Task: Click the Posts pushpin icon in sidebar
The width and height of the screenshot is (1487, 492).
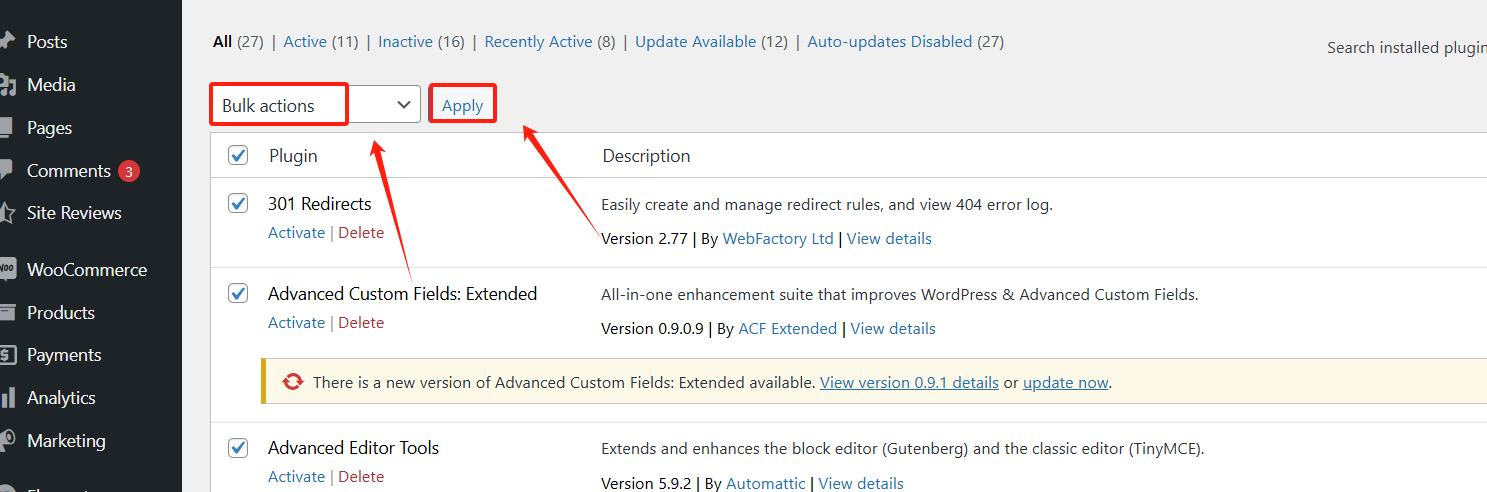Action: [7, 42]
